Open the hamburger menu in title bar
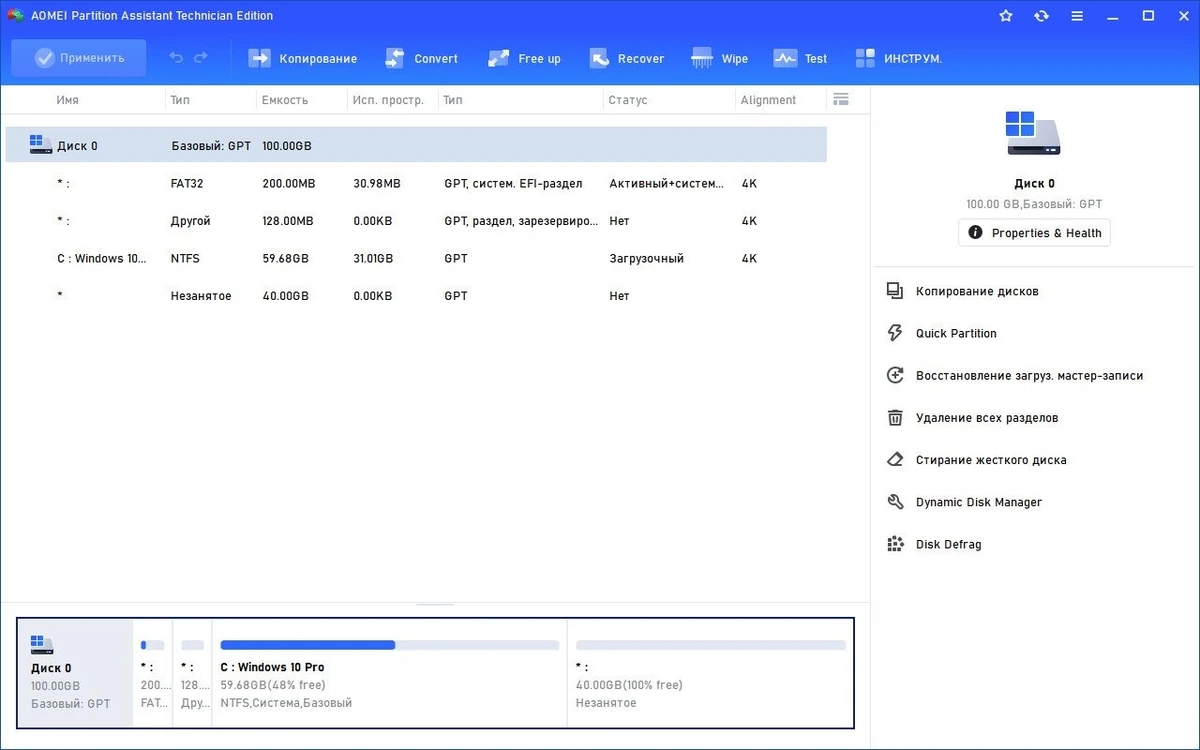Image resolution: width=1200 pixels, height=750 pixels. pyautogui.click(x=1076, y=16)
